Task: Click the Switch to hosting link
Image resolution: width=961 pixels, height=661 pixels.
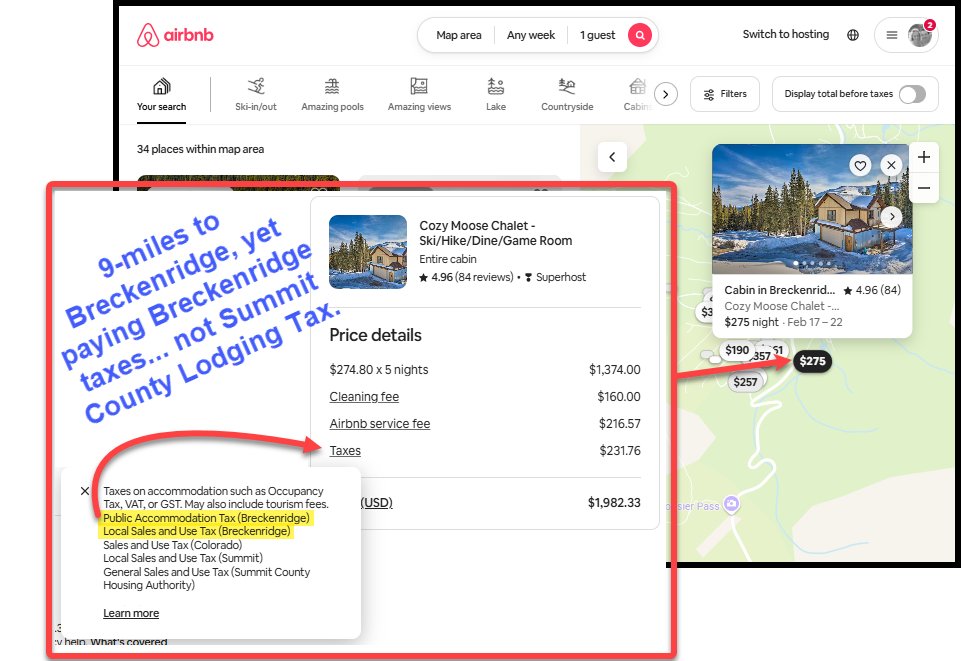Action: pyautogui.click(x=785, y=34)
